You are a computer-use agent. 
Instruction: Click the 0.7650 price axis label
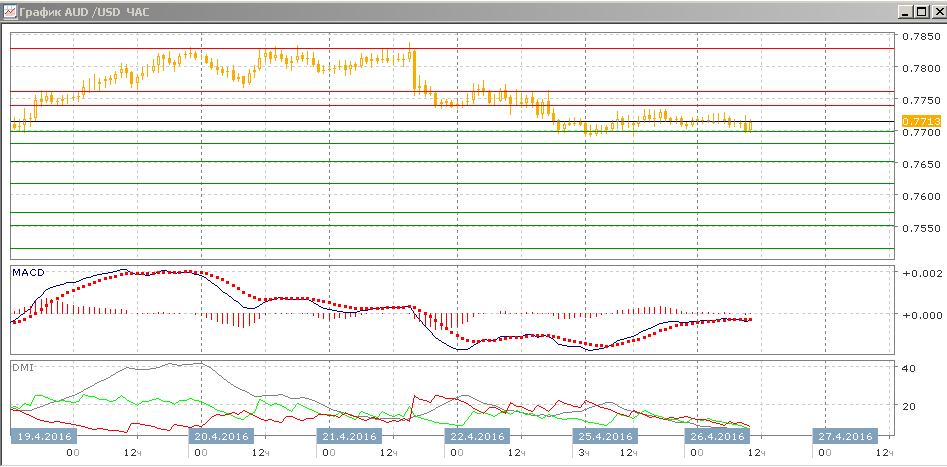click(x=920, y=164)
